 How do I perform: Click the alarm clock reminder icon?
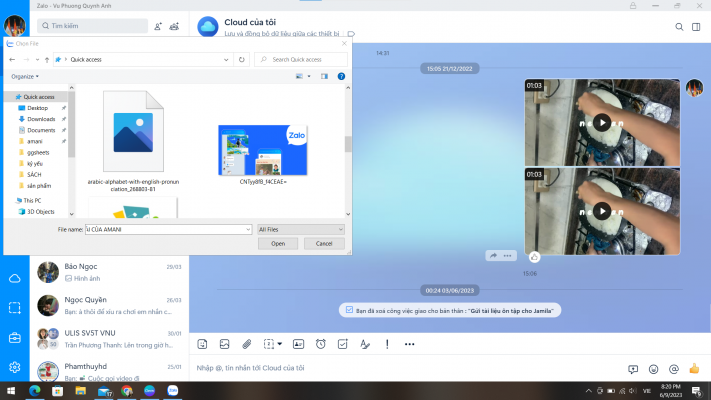tap(321, 344)
